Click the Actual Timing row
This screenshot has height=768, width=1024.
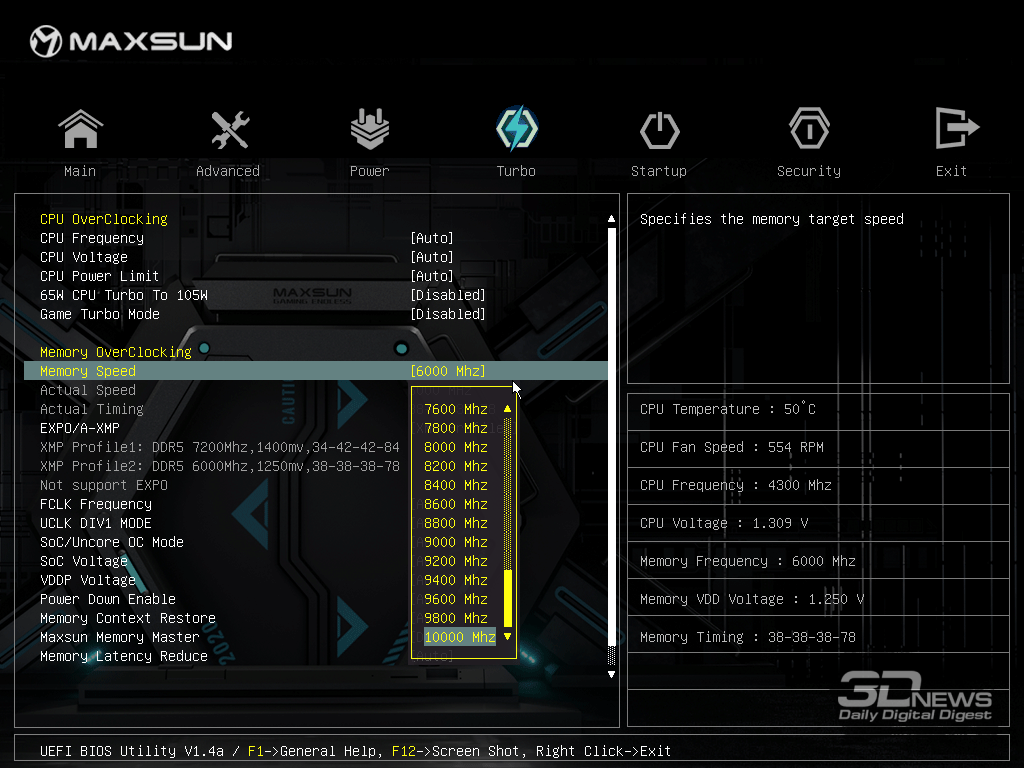click(91, 409)
